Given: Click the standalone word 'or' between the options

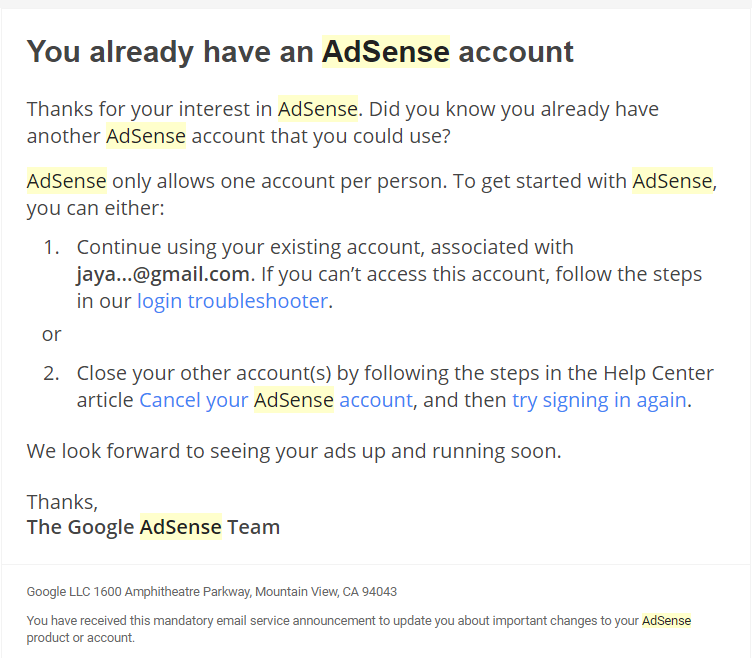Looking at the screenshot, I should pos(52,334).
